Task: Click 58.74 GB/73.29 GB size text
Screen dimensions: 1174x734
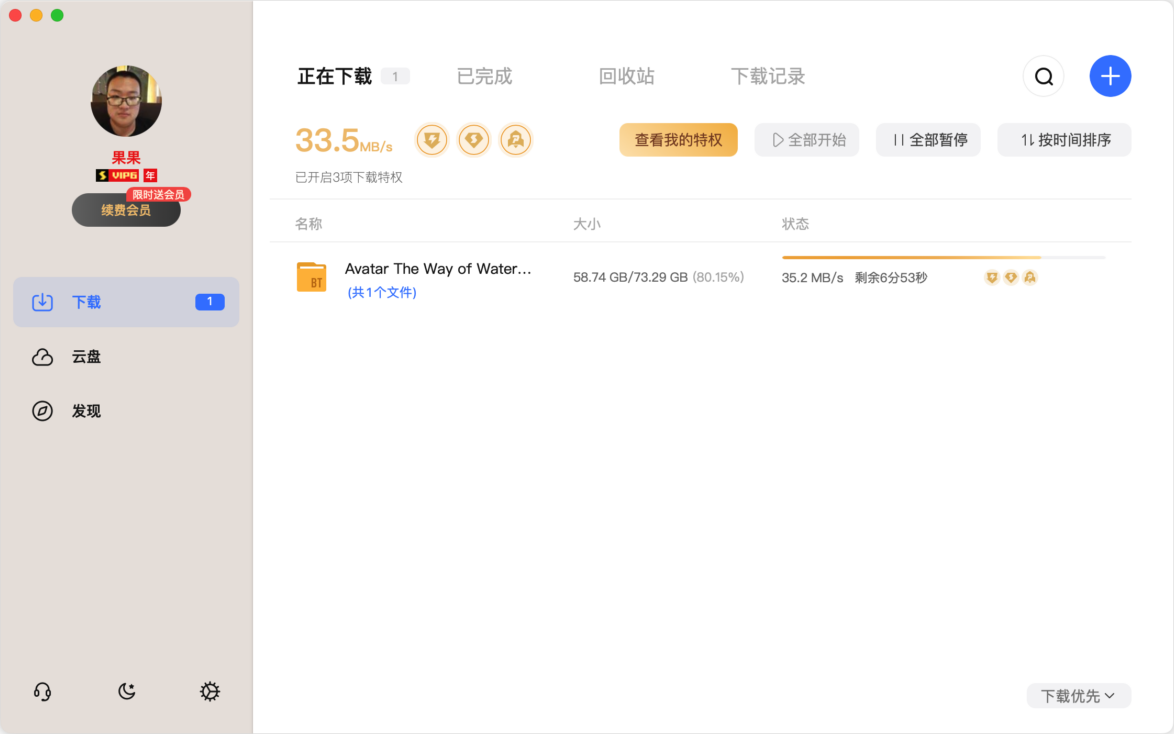Action: [x=630, y=278]
